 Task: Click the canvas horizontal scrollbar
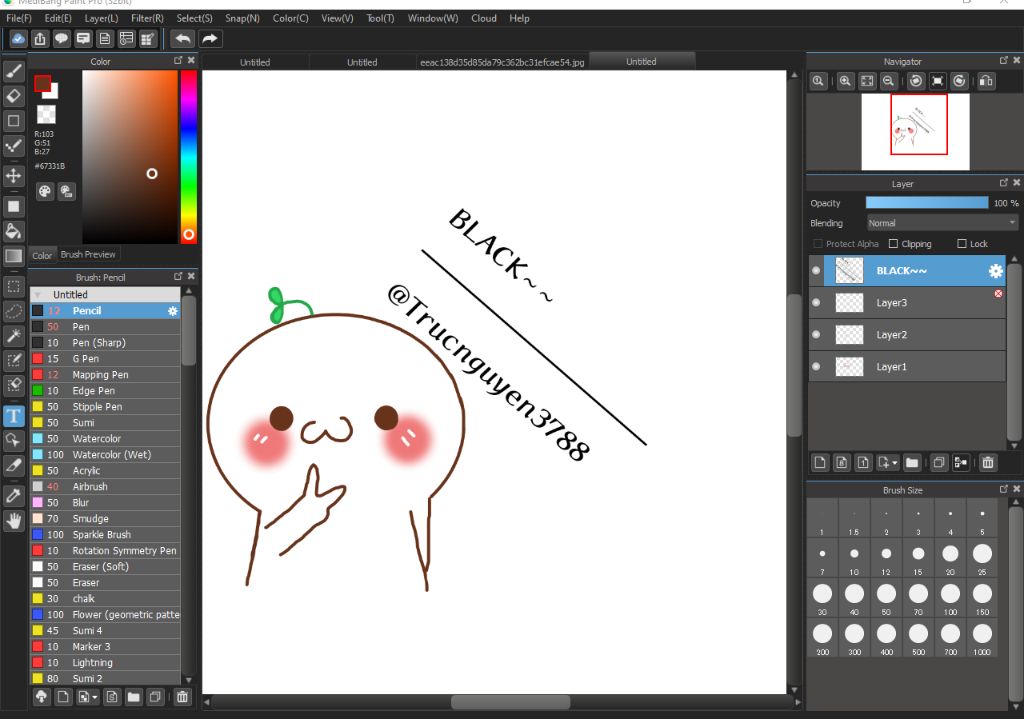(511, 702)
